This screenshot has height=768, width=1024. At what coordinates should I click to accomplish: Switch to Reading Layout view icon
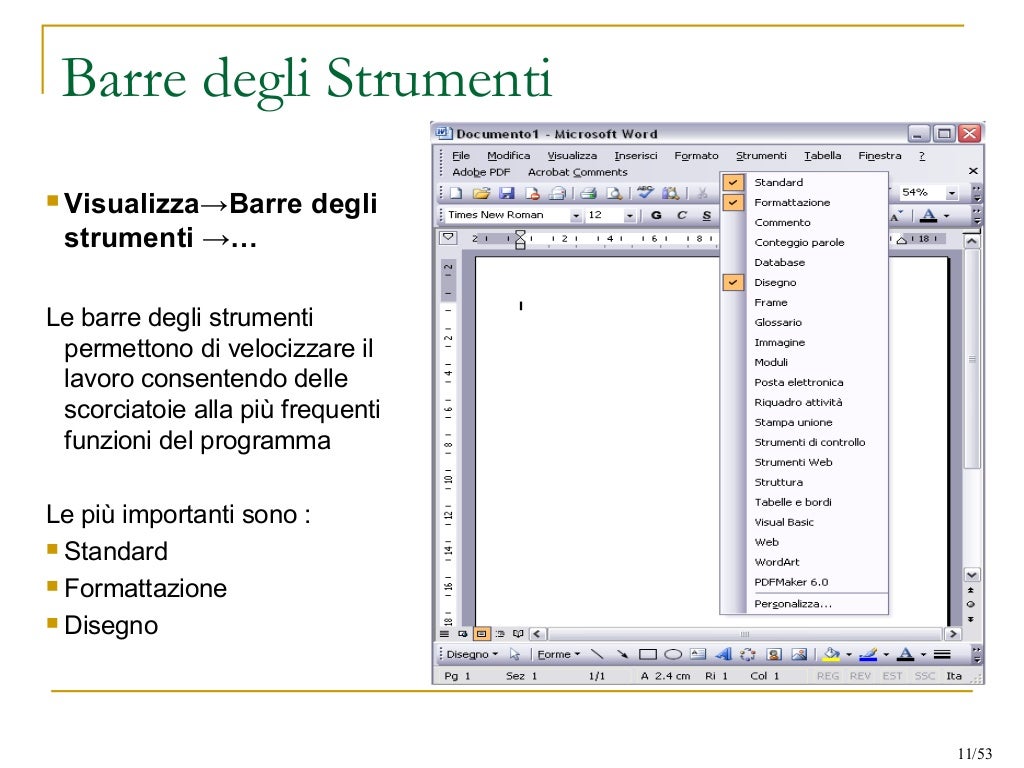click(519, 633)
